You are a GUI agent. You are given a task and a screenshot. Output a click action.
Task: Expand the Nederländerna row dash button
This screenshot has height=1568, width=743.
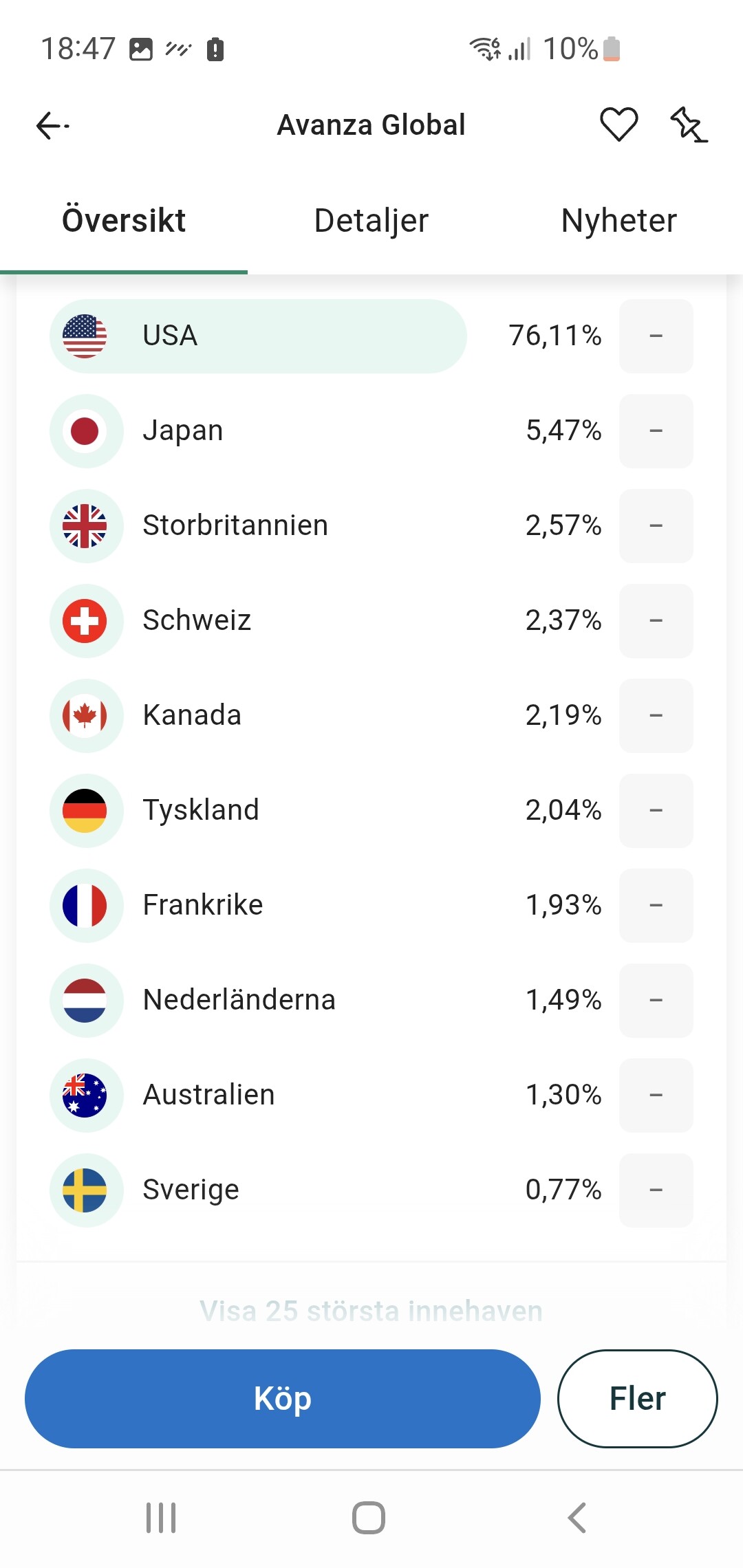coord(656,1001)
